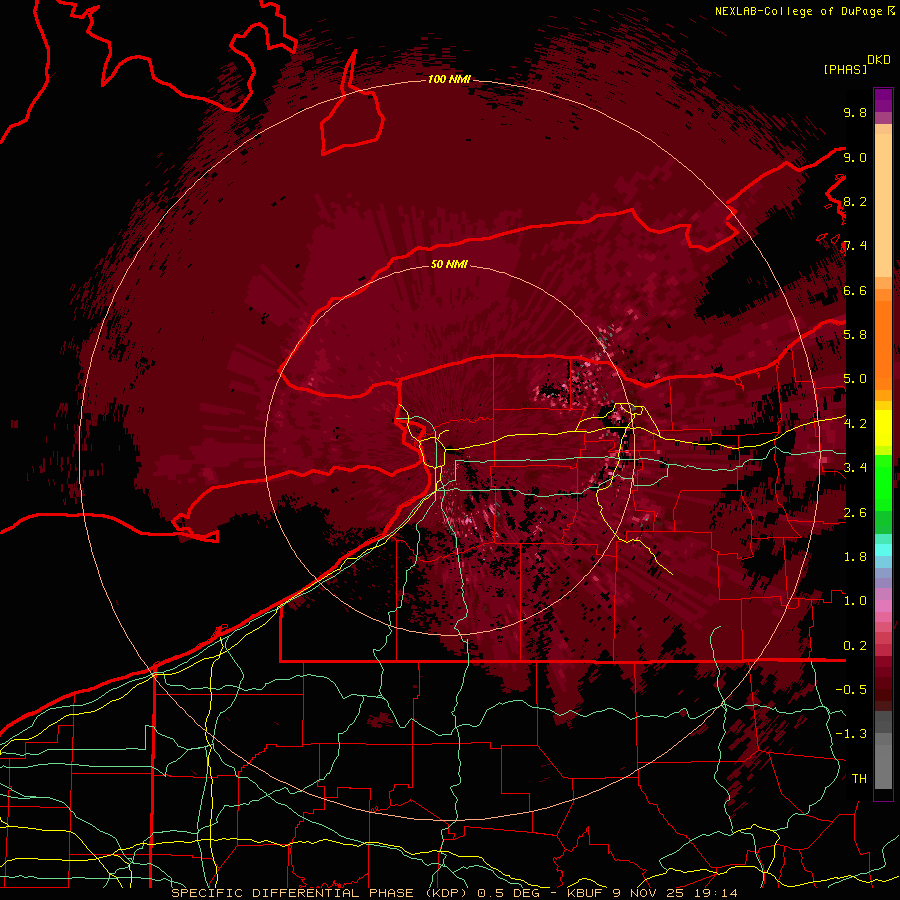Click the 100 NMI range ring label
Screen dimensions: 900x900
[x=449, y=79]
